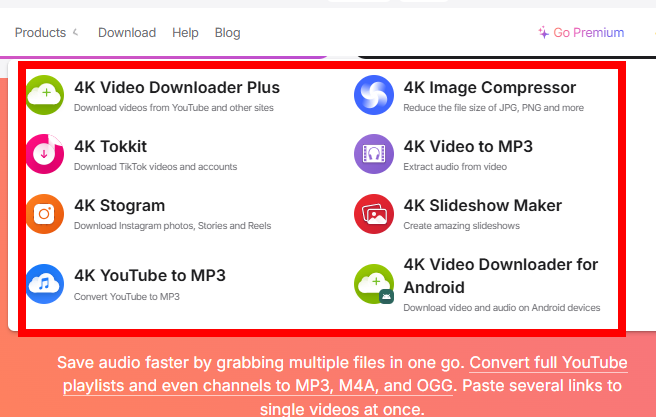Open the Download page
The height and width of the screenshot is (417, 656).
[x=127, y=33]
